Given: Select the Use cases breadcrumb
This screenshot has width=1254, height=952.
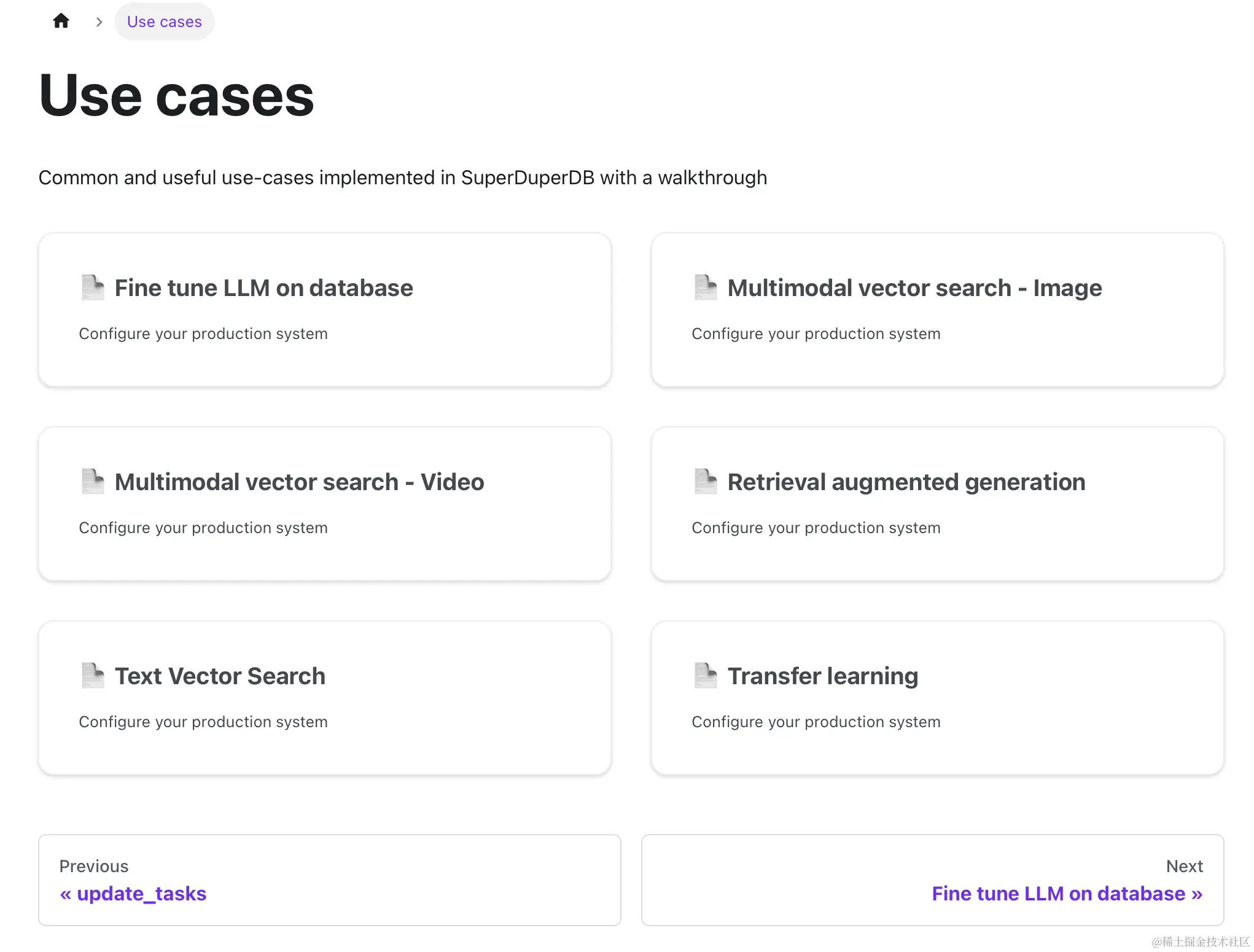Looking at the screenshot, I should coord(164,22).
